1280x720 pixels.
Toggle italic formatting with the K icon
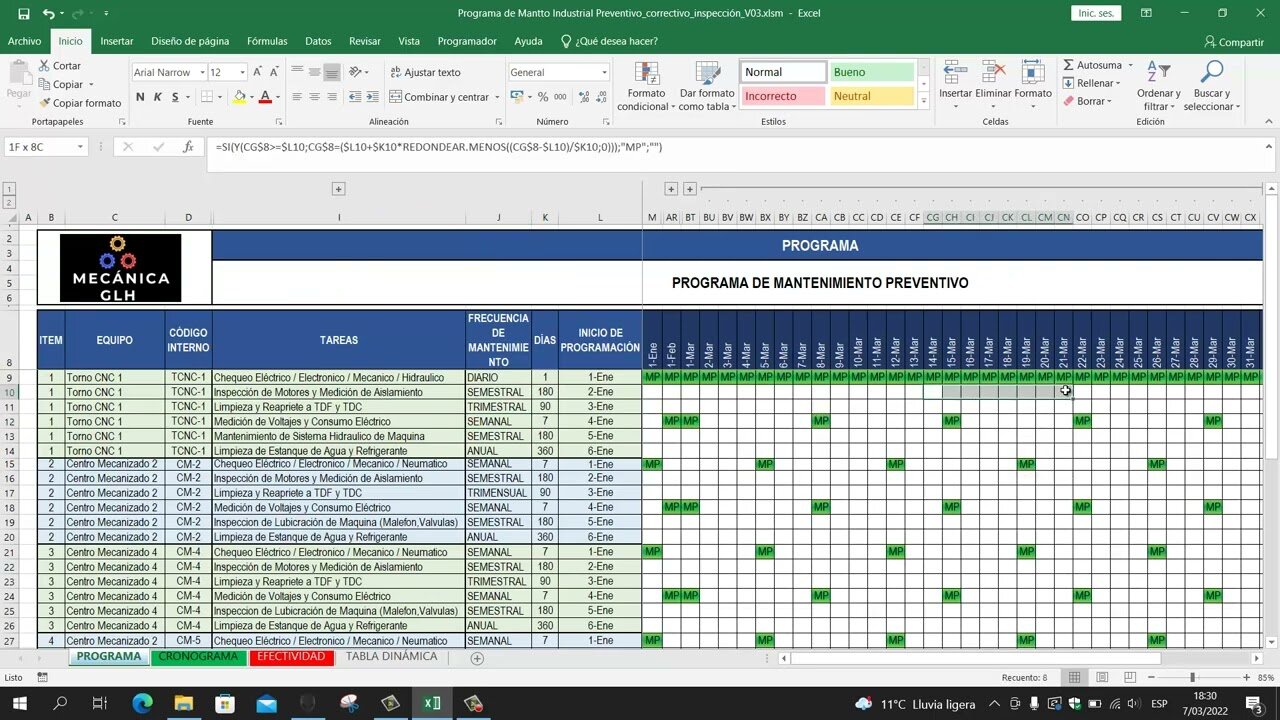[157, 97]
